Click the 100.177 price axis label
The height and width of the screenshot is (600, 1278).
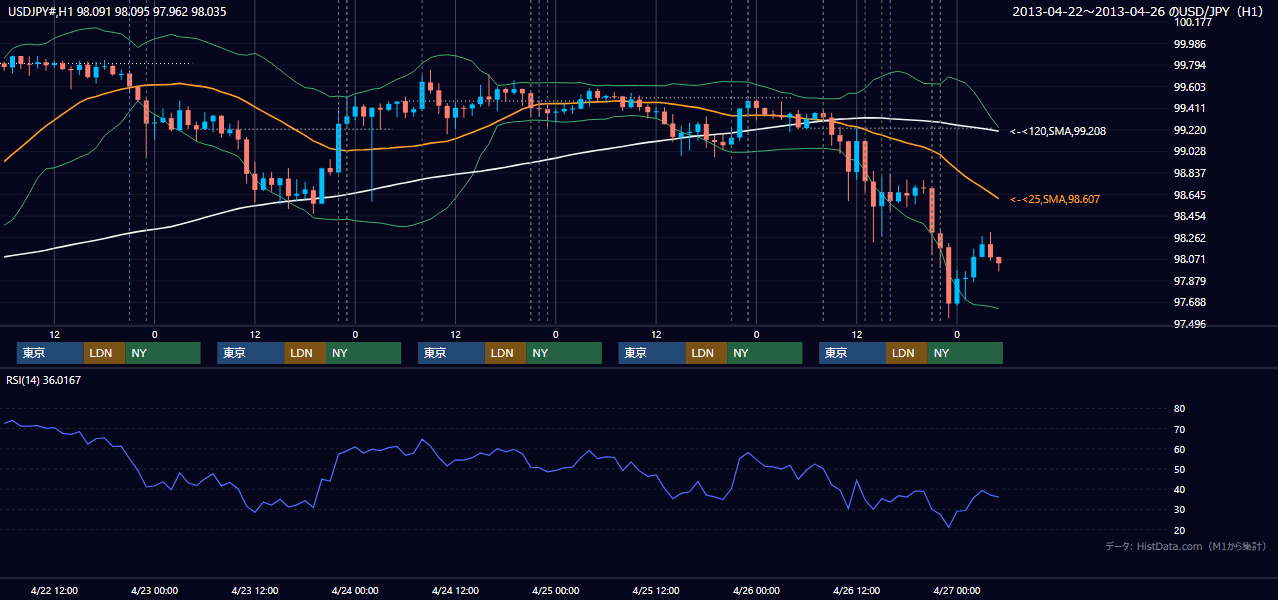click(1192, 22)
